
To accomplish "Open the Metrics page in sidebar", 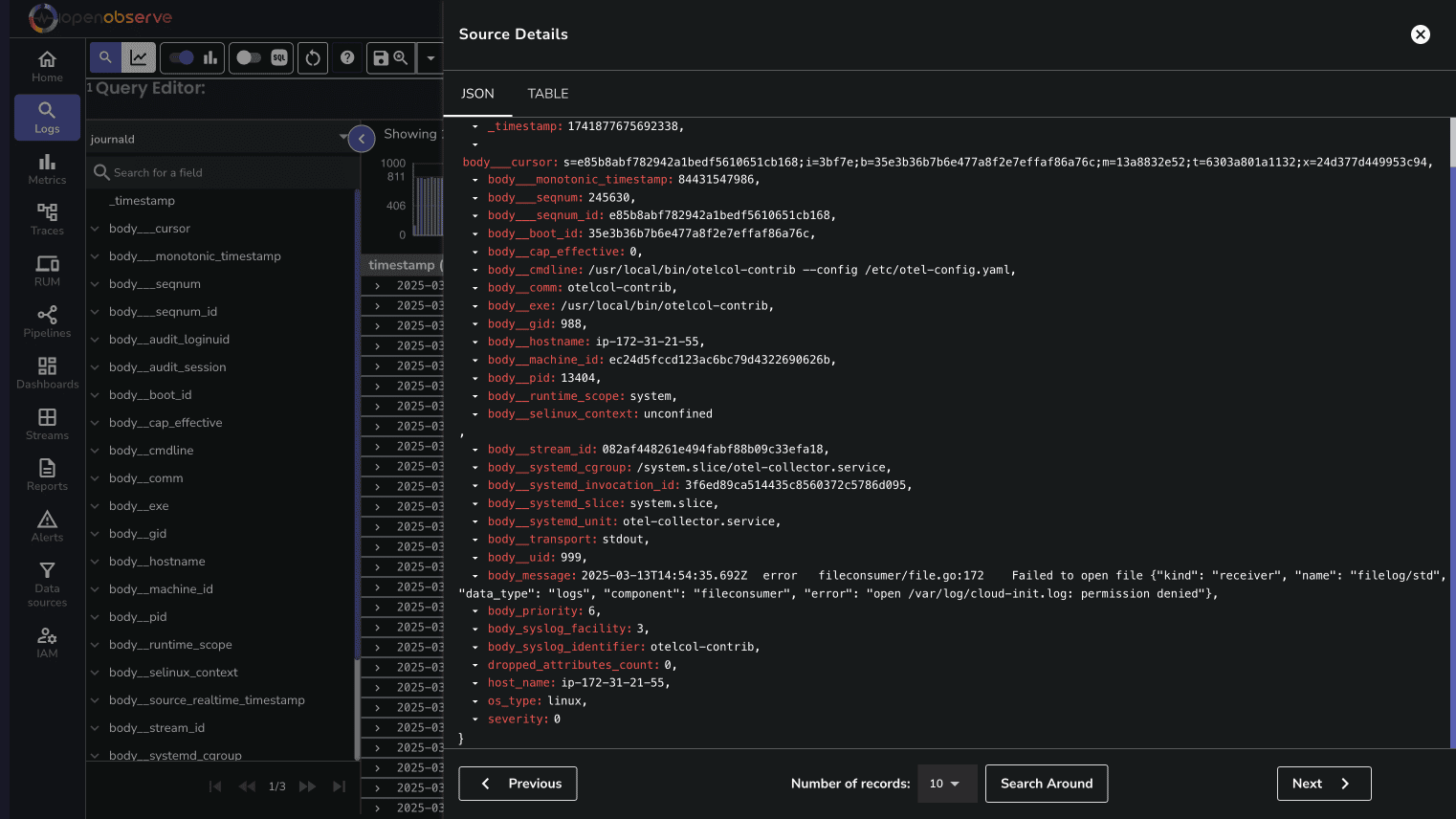I will (x=47, y=168).
